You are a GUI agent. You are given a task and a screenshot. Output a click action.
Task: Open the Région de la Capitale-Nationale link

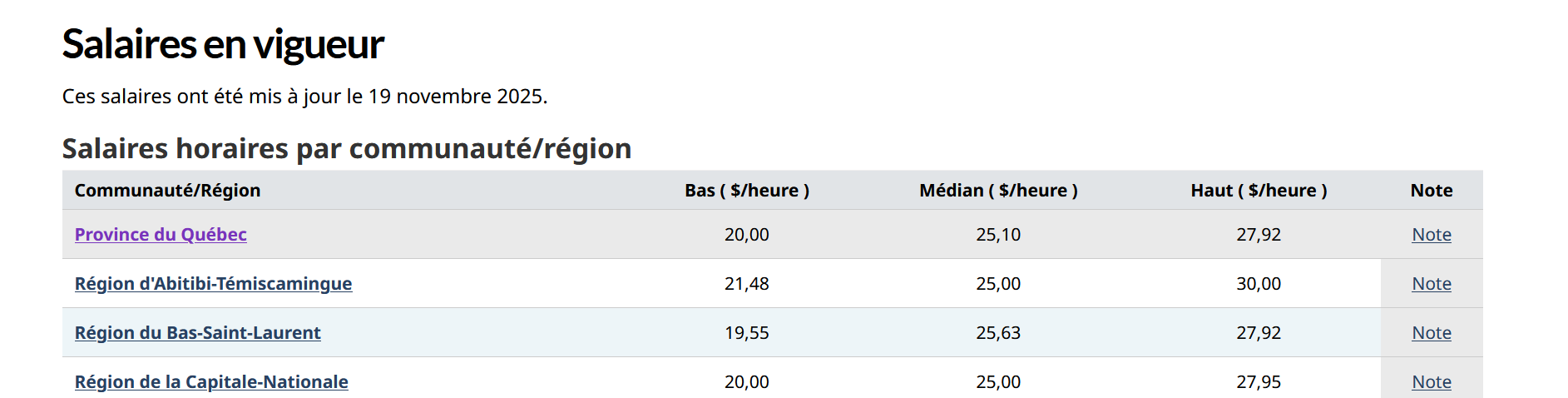pyautogui.click(x=211, y=382)
